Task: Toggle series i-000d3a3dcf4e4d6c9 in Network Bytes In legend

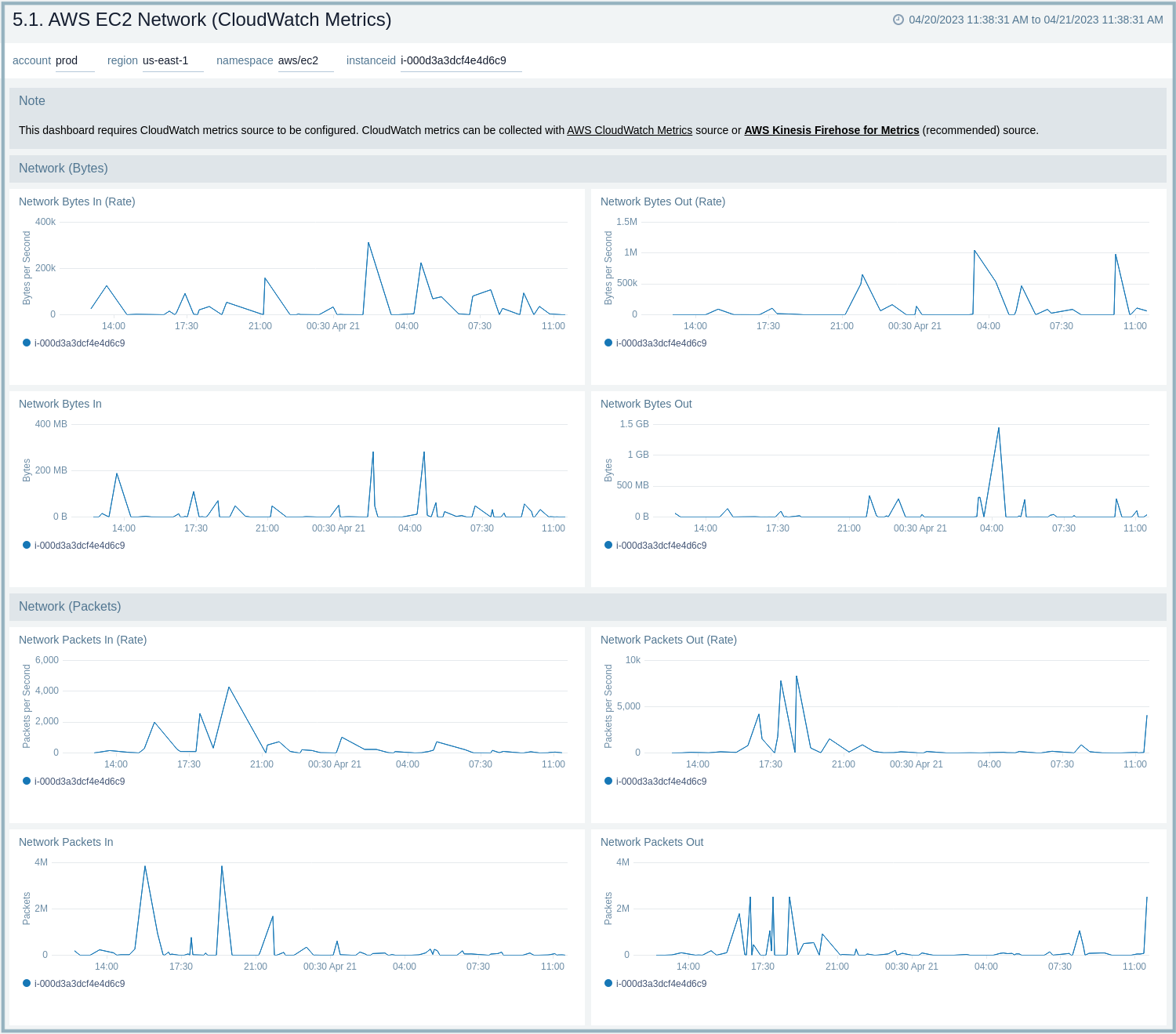Action: [x=79, y=545]
